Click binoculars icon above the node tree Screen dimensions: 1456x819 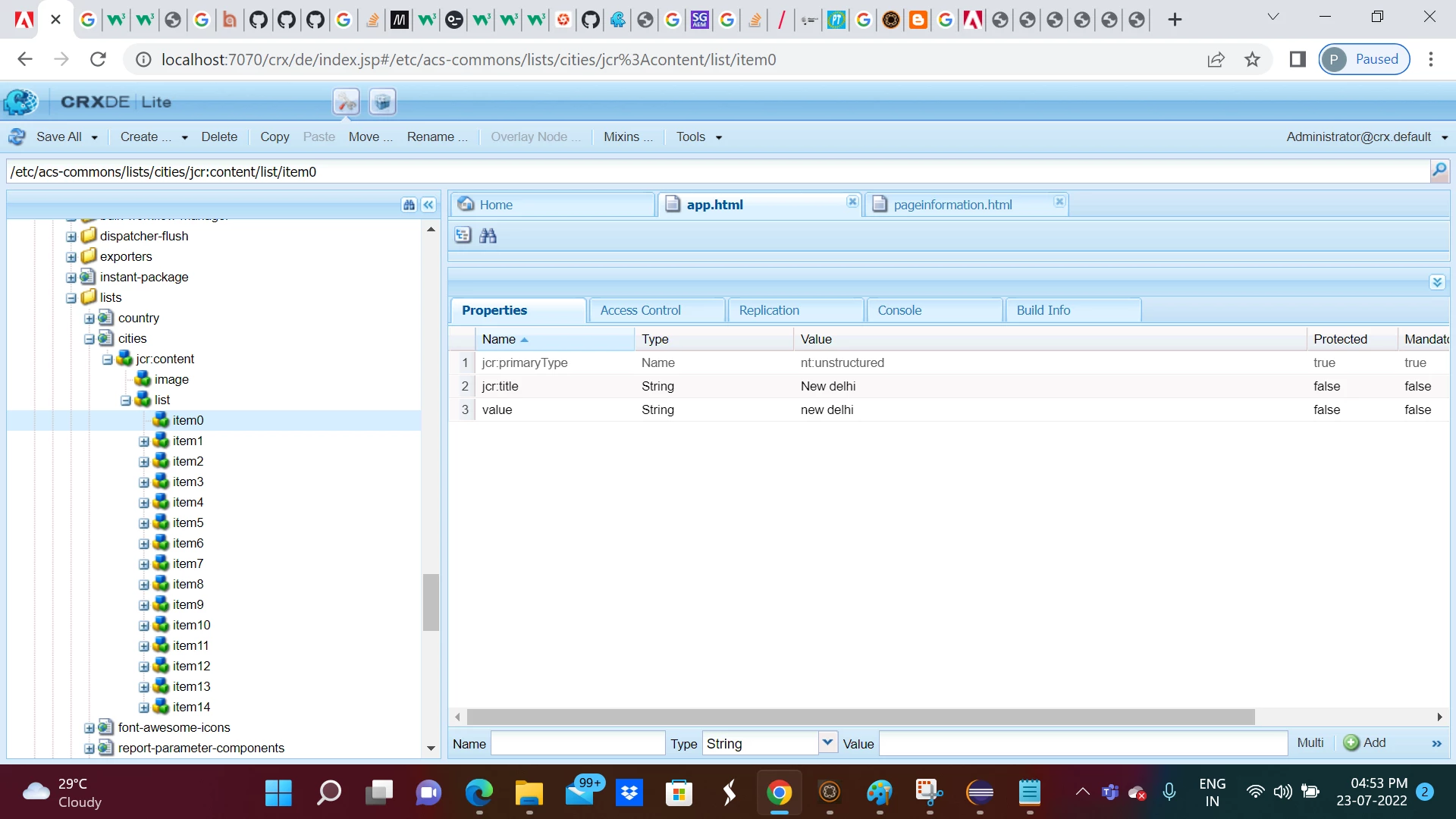coord(409,205)
